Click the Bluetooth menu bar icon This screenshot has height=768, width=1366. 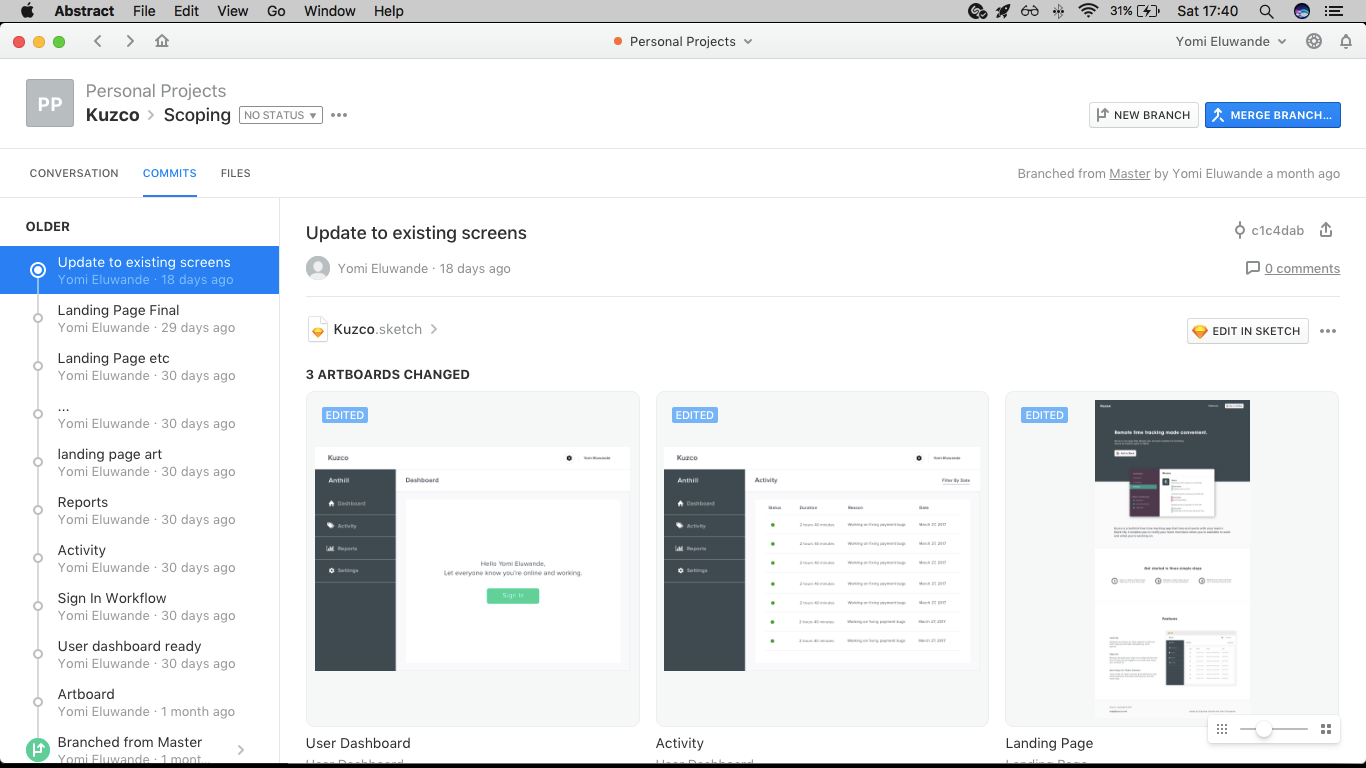click(x=1059, y=11)
